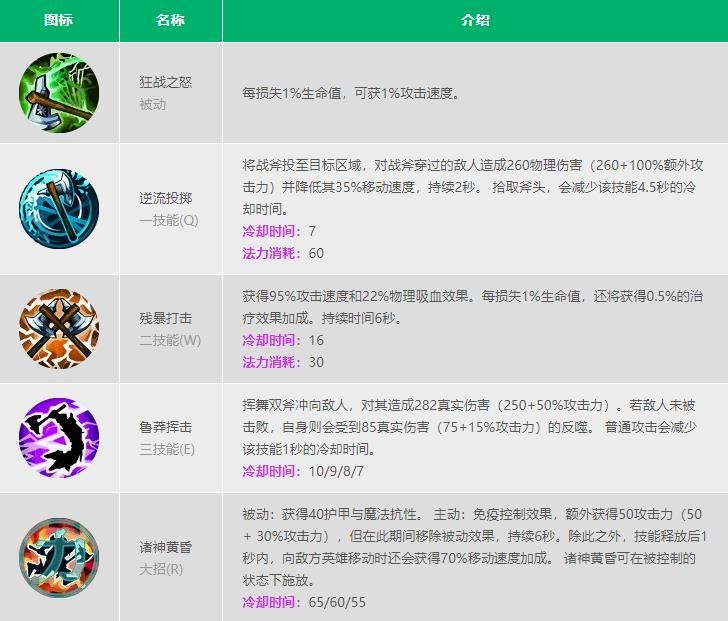Click 法力消耗: 30 in the 残暴打击 row
This screenshot has height=621, width=728.
pos(283,362)
